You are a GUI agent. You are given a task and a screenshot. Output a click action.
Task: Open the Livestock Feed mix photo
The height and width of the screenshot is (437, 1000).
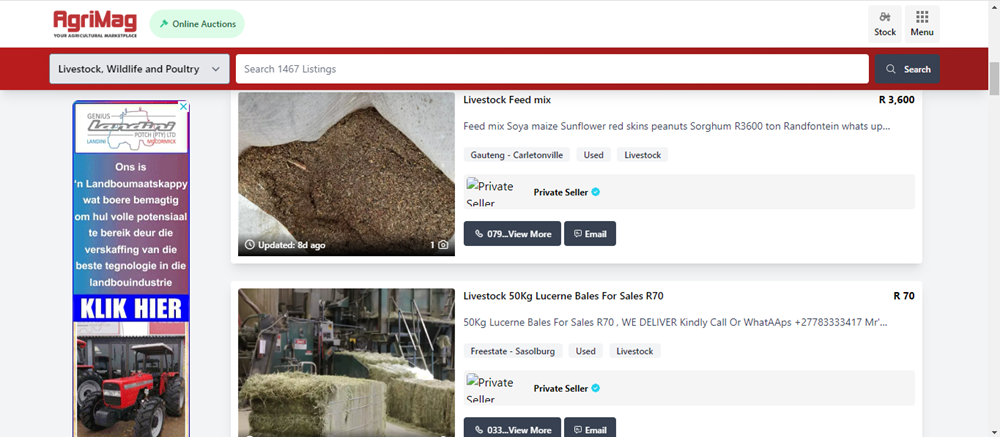click(346, 174)
